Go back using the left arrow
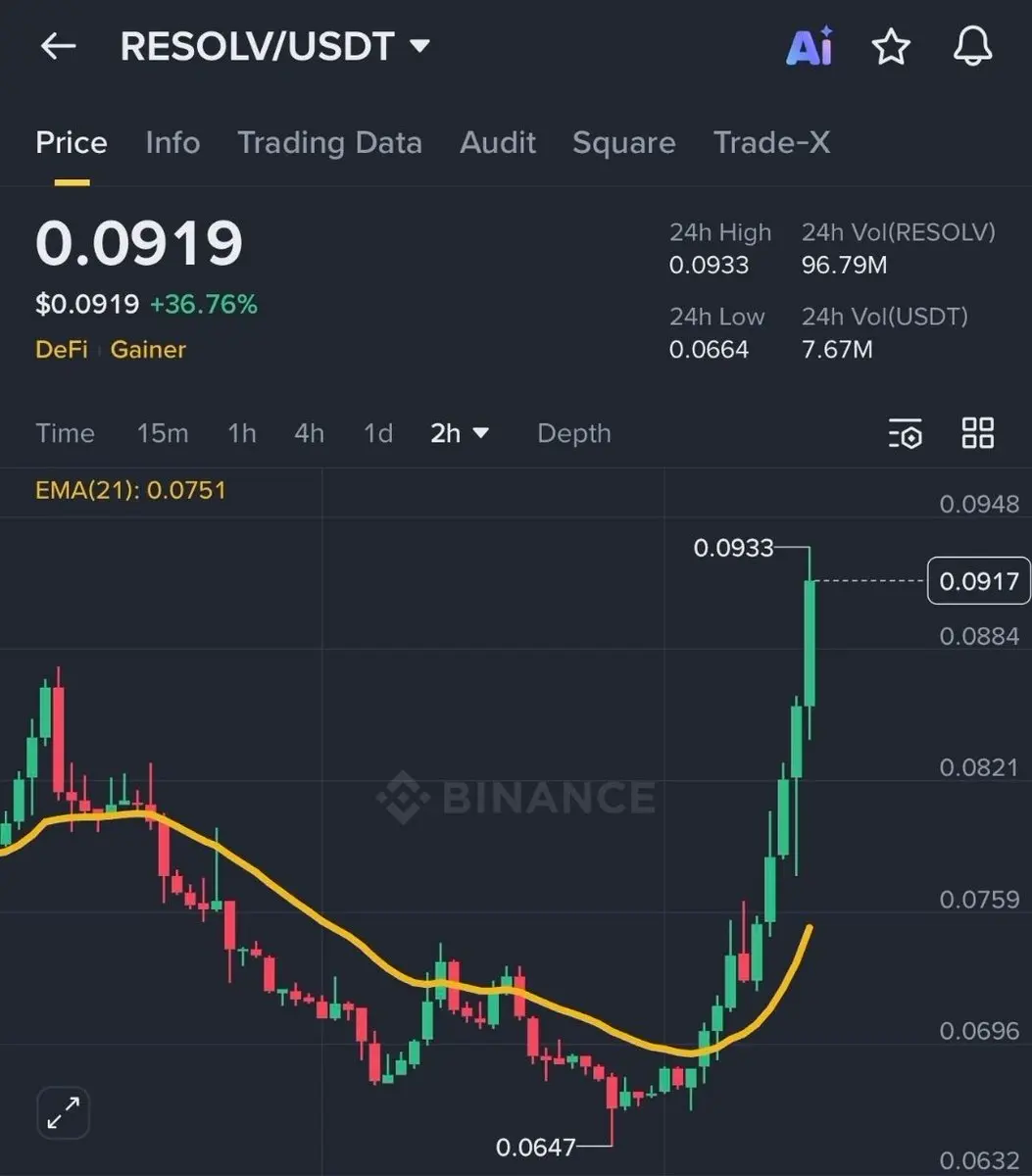This screenshot has height=1176, width=1032. click(x=58, y=46)
